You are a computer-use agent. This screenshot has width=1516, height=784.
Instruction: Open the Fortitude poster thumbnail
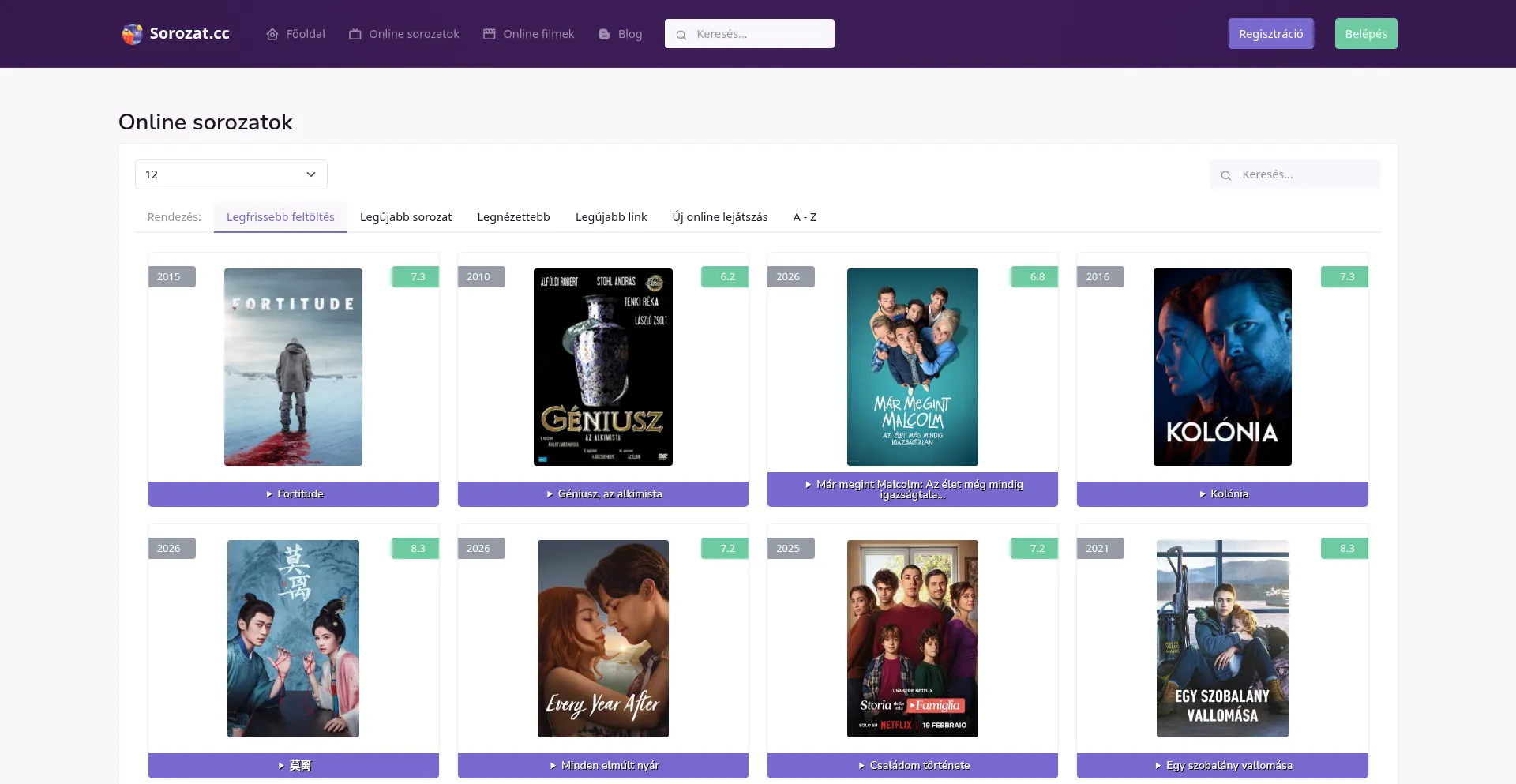point(294,367)
